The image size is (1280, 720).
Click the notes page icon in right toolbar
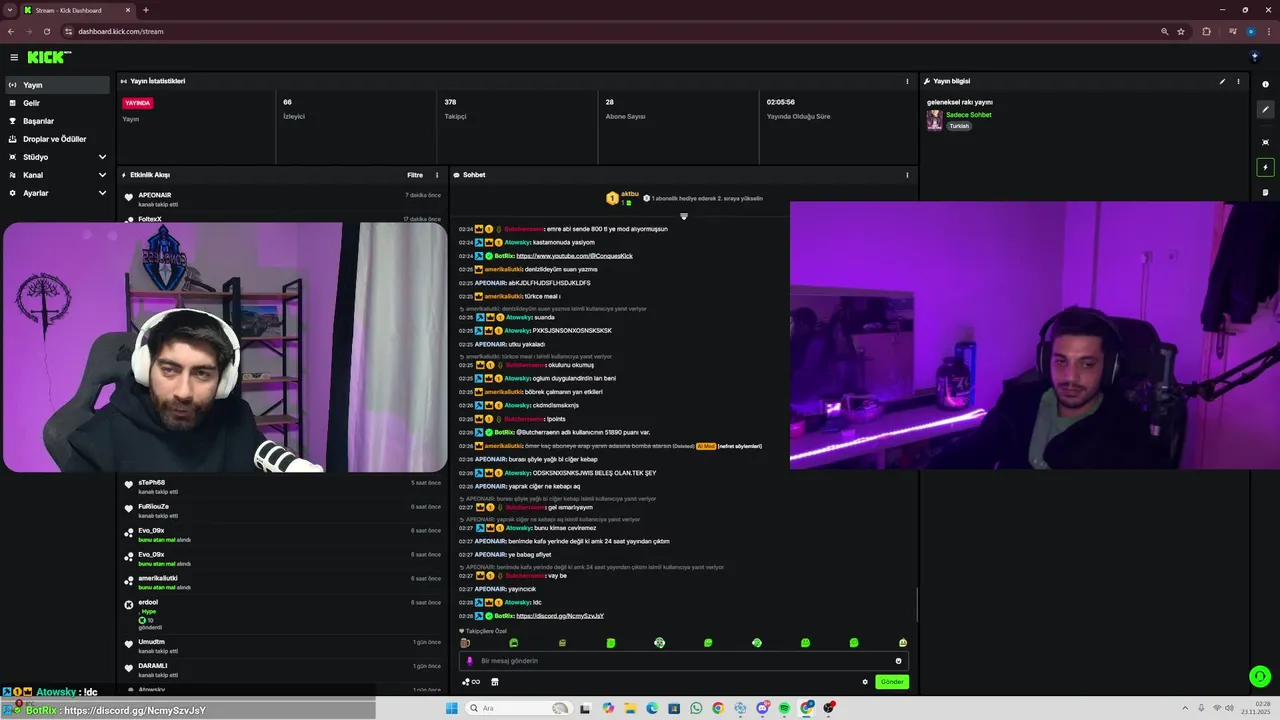pos(1265,192)
